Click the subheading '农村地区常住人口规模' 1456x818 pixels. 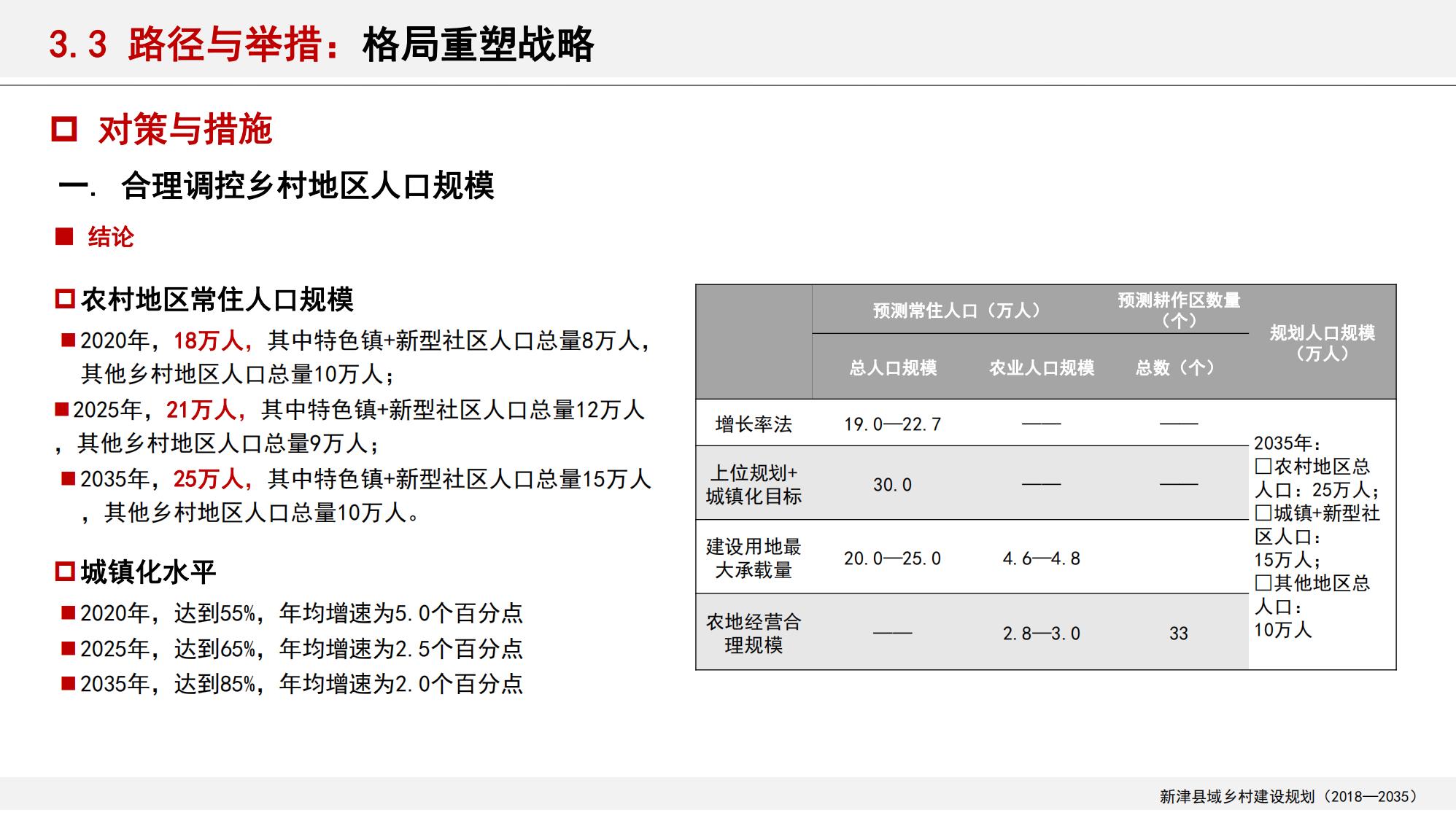coord(217,300)
